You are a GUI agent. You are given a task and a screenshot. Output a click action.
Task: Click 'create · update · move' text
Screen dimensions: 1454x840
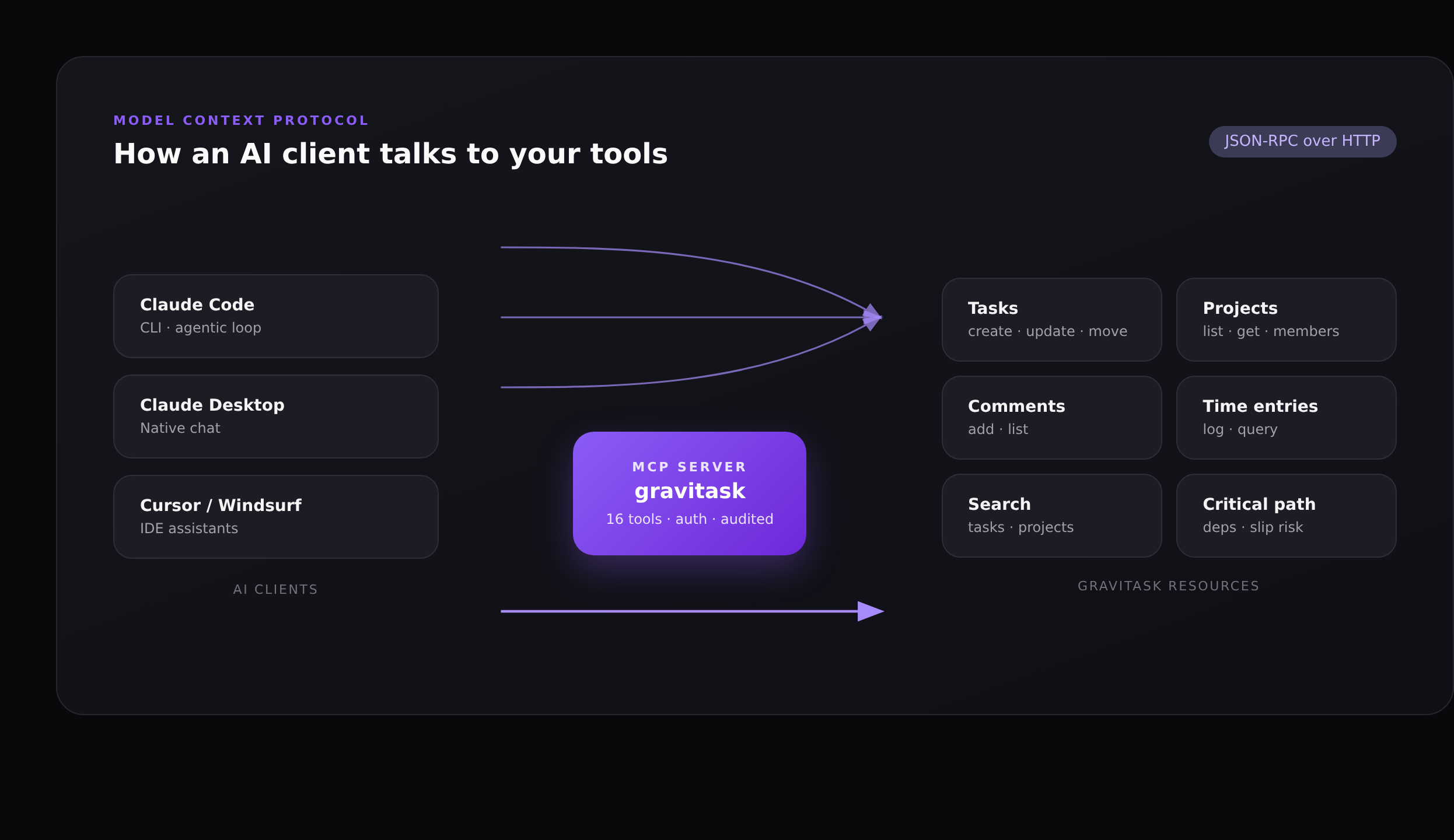1047,331
